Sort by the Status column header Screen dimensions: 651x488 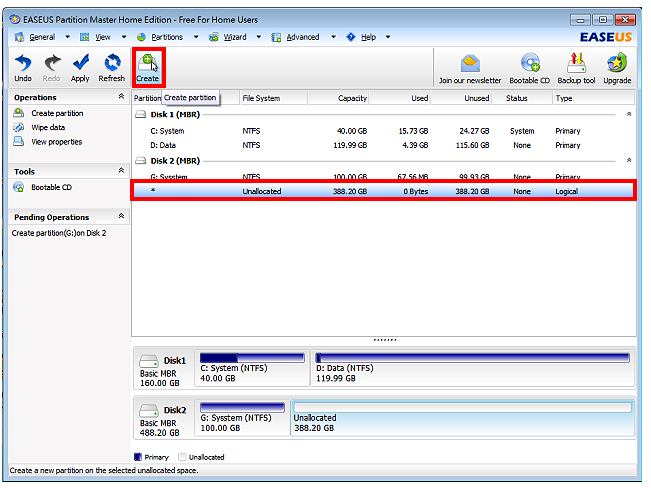point(522,98)
